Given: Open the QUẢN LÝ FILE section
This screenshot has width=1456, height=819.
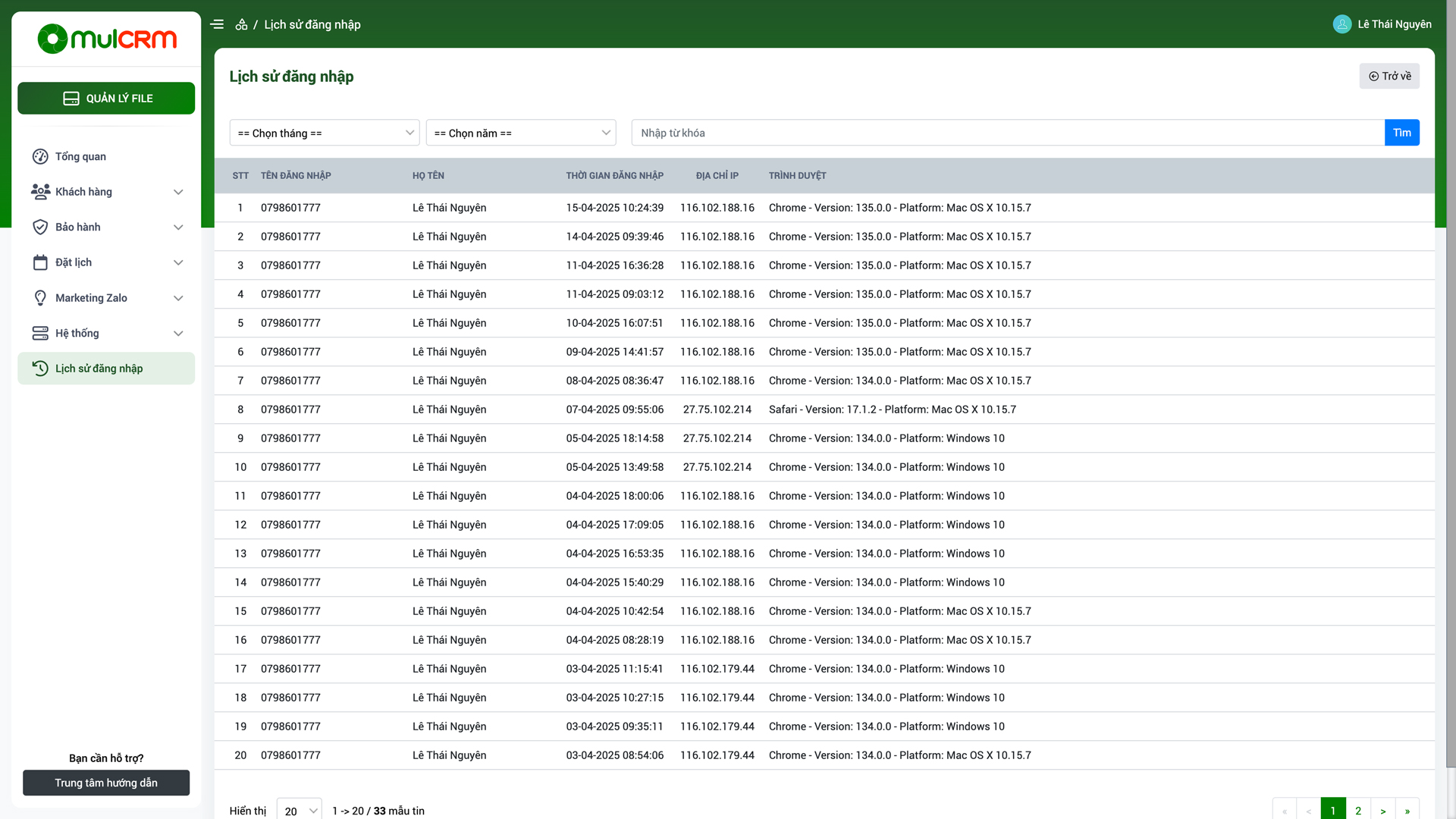Looking at the screenshot, I should [x=106, y=99].
